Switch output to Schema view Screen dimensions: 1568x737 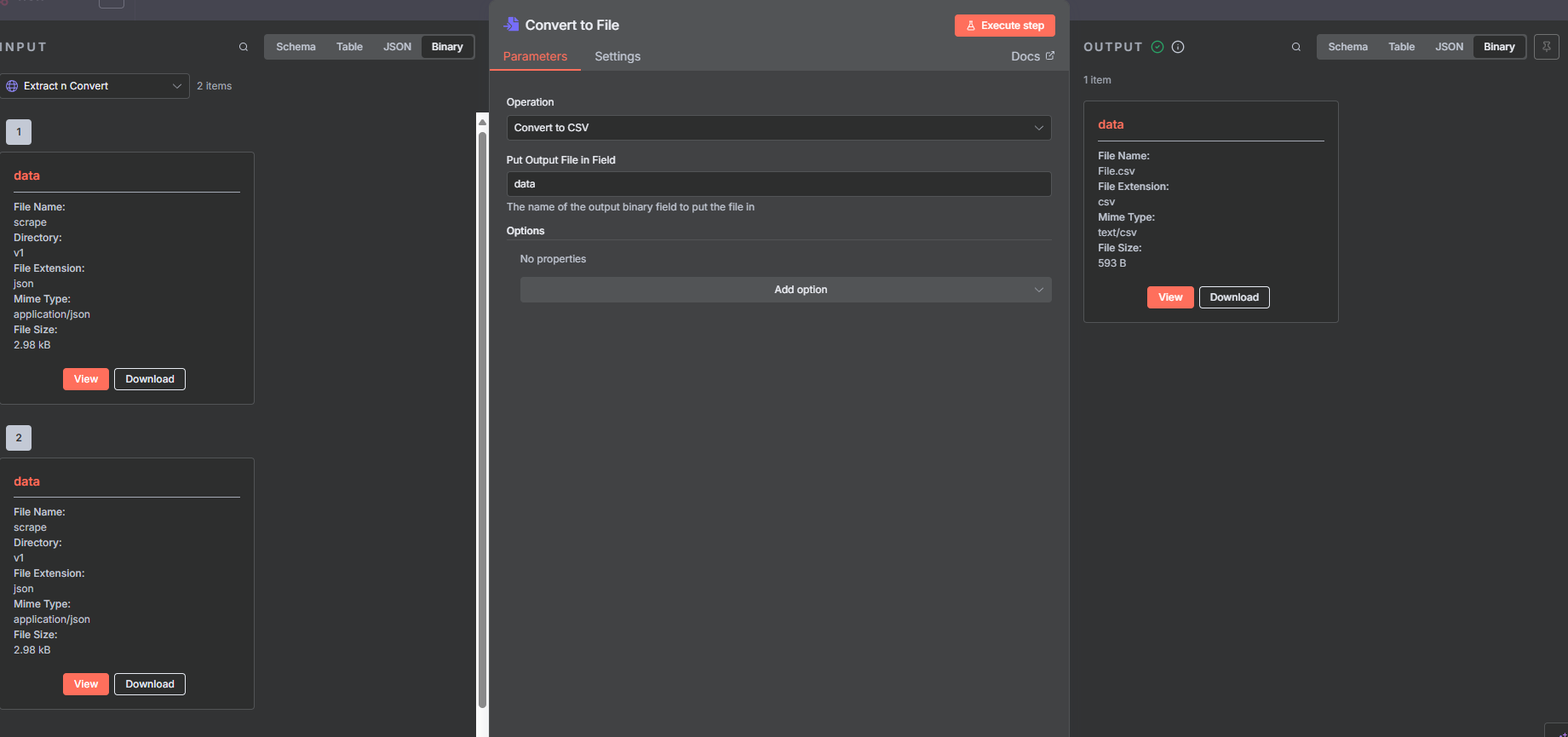pyautogui.click(x=1347, y=47)
